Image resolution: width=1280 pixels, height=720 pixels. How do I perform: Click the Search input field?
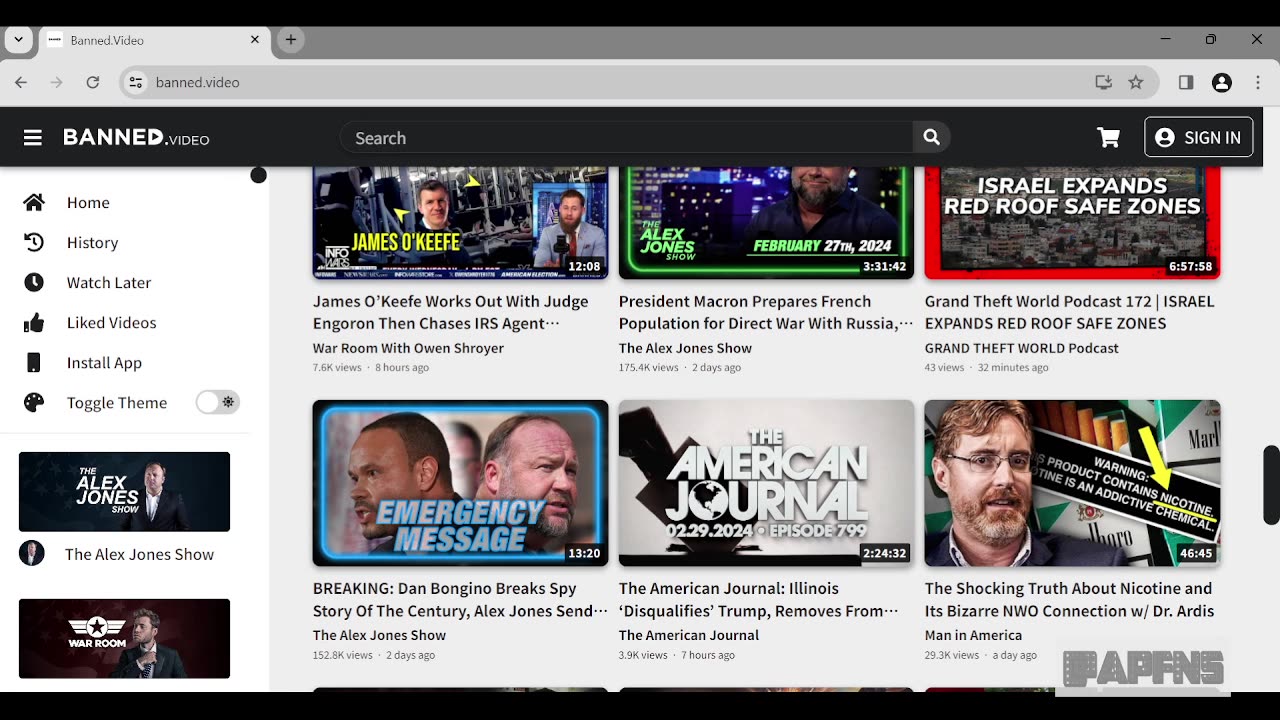click(627, 138)
